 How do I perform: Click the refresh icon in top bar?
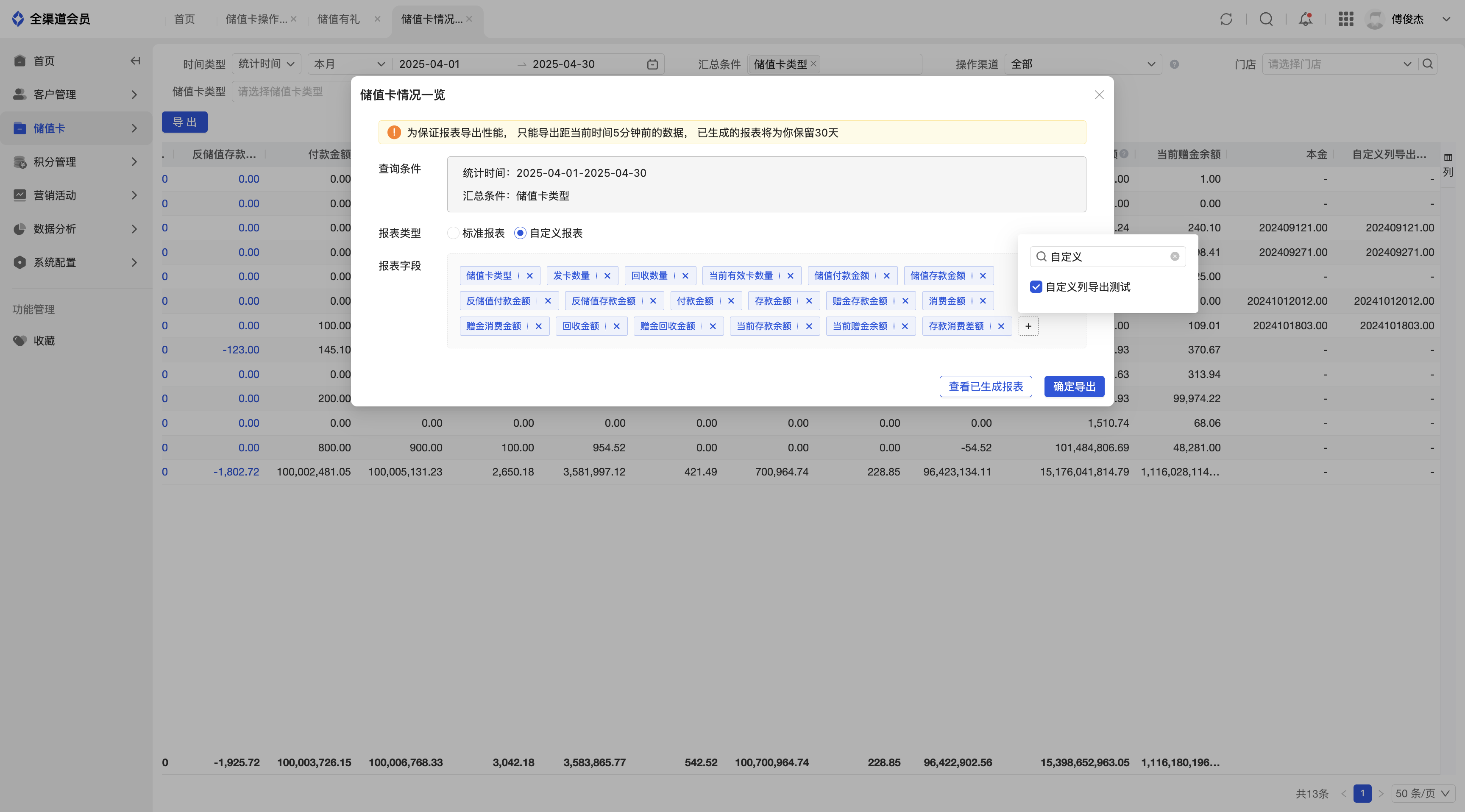click(1226, 19)
